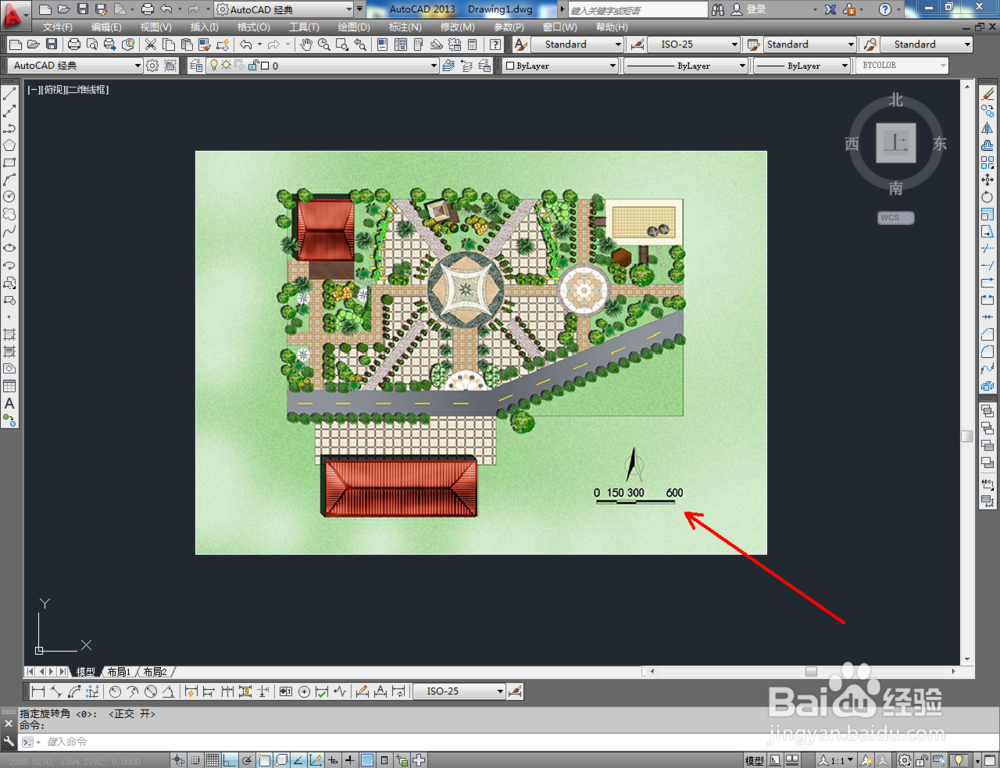Select the Spline draw tool
Screen dimensions: 1000x768
10,231
